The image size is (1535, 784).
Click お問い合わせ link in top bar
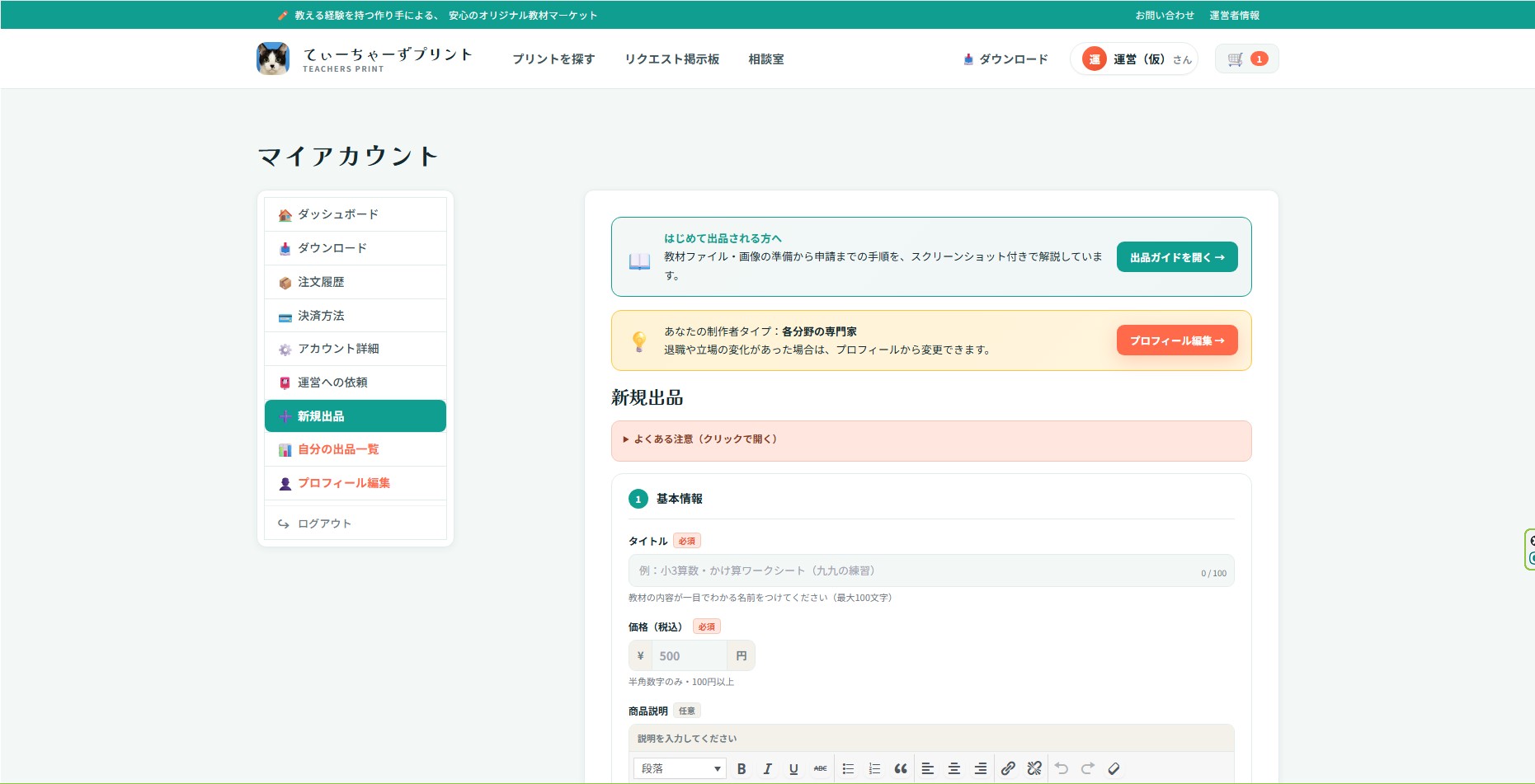[x=1165, y=15]
